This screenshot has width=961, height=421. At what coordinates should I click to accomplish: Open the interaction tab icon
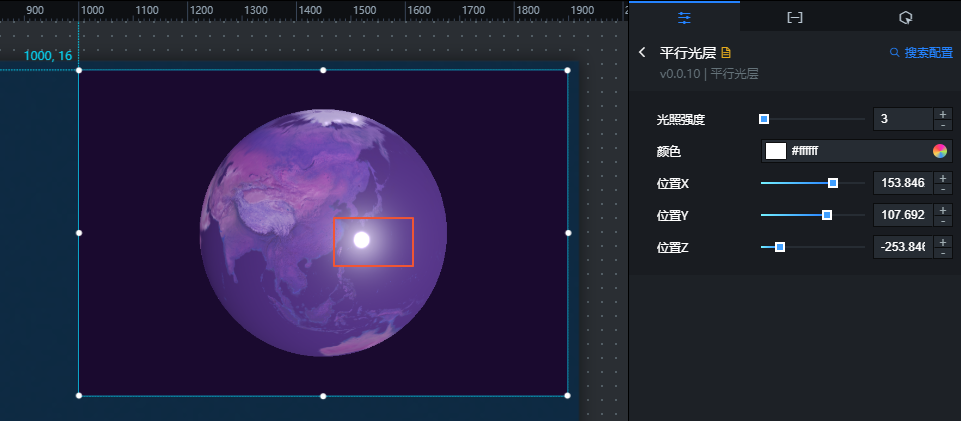coord(905,18)
